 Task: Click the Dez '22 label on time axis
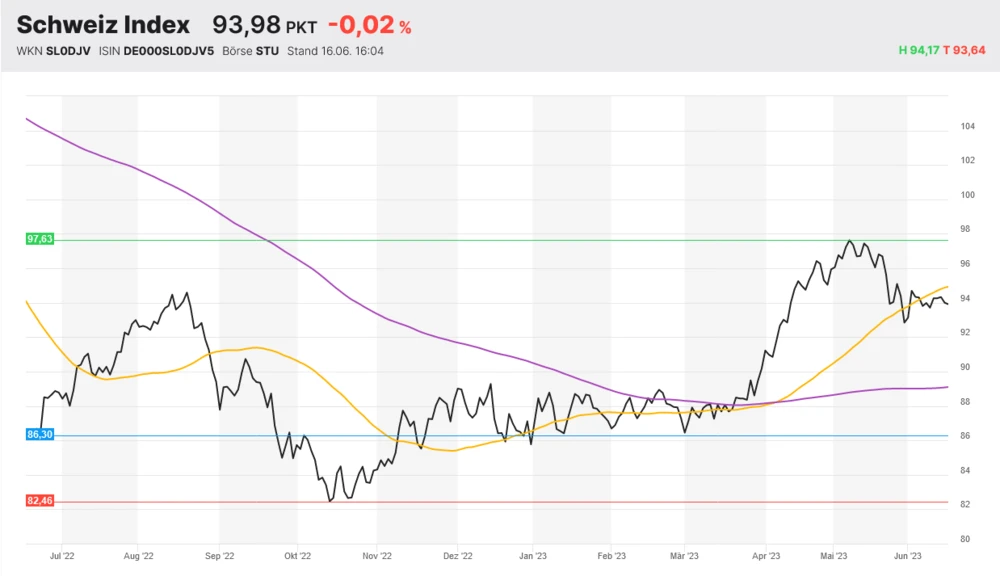pyautogui.click(x=457, y=556)
